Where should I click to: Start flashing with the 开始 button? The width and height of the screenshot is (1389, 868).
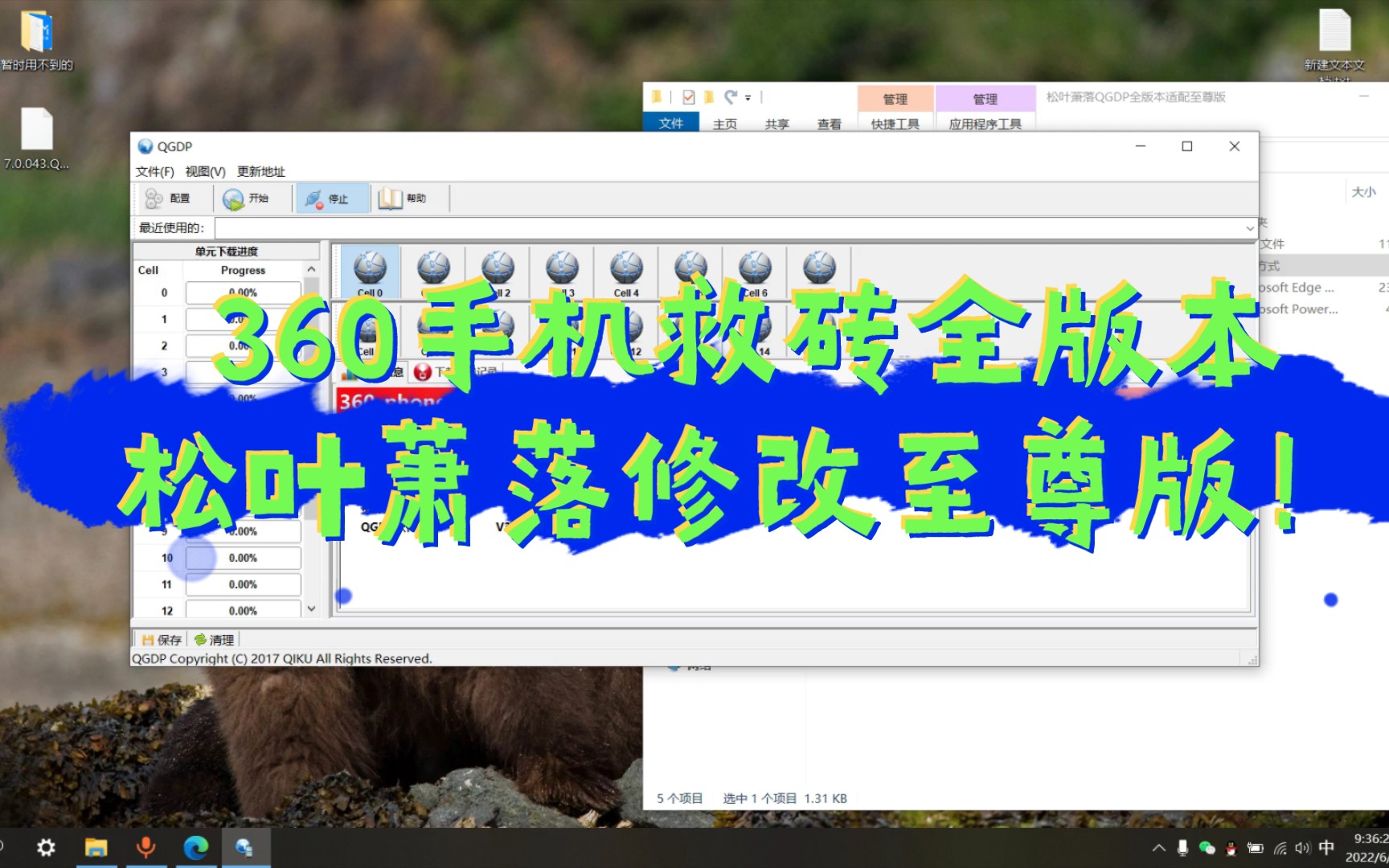246,199
